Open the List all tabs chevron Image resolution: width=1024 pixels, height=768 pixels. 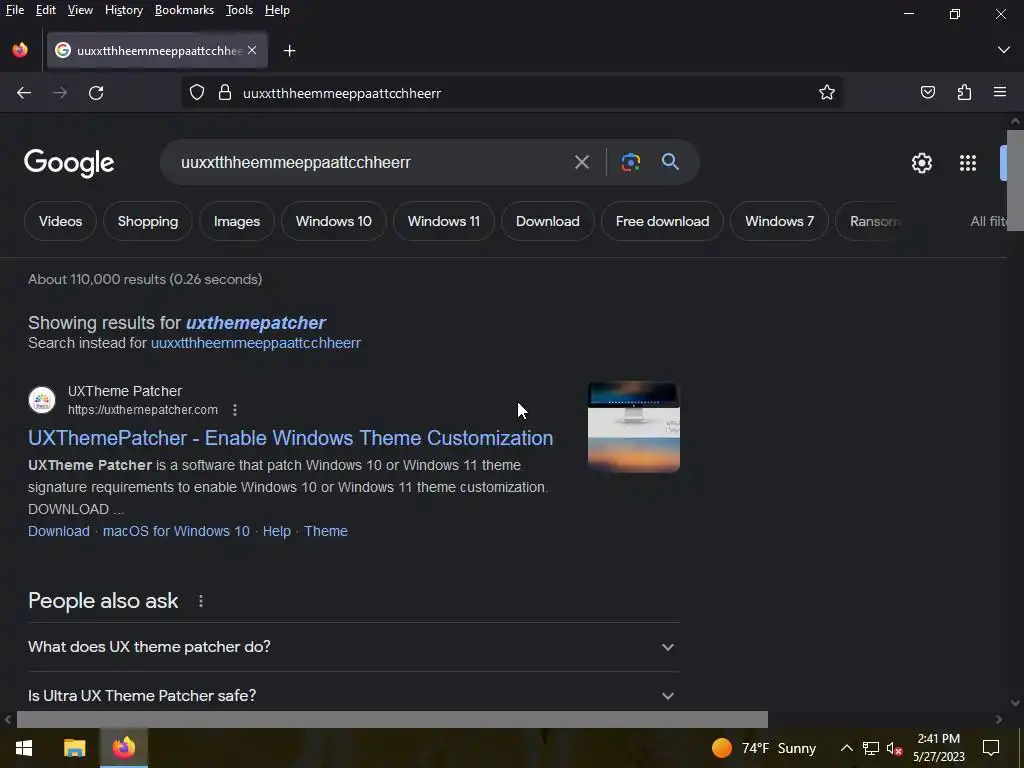pyautogui.click(x=1004, y=50)
